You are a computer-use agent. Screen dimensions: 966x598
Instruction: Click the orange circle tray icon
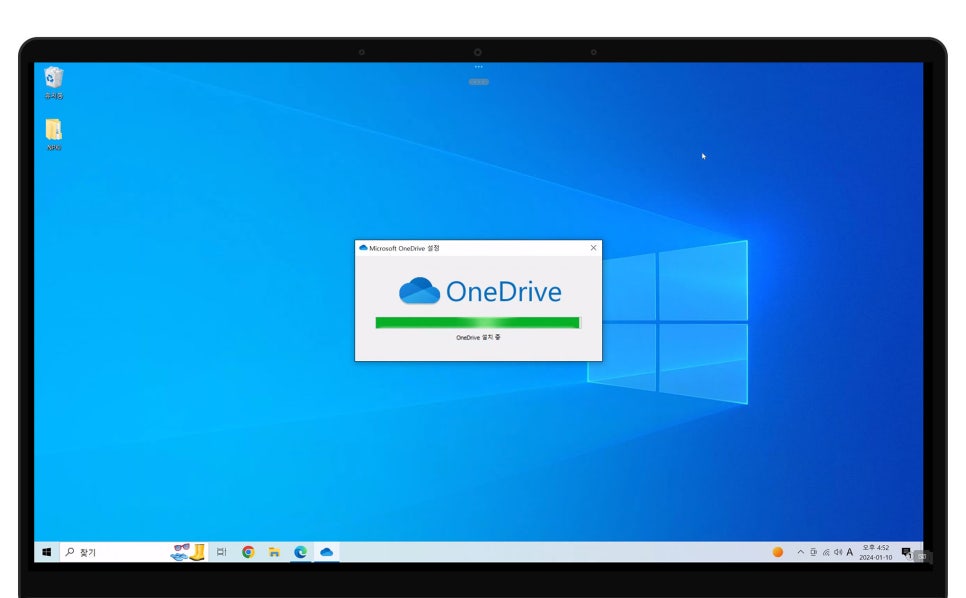[x=777, y=552]
